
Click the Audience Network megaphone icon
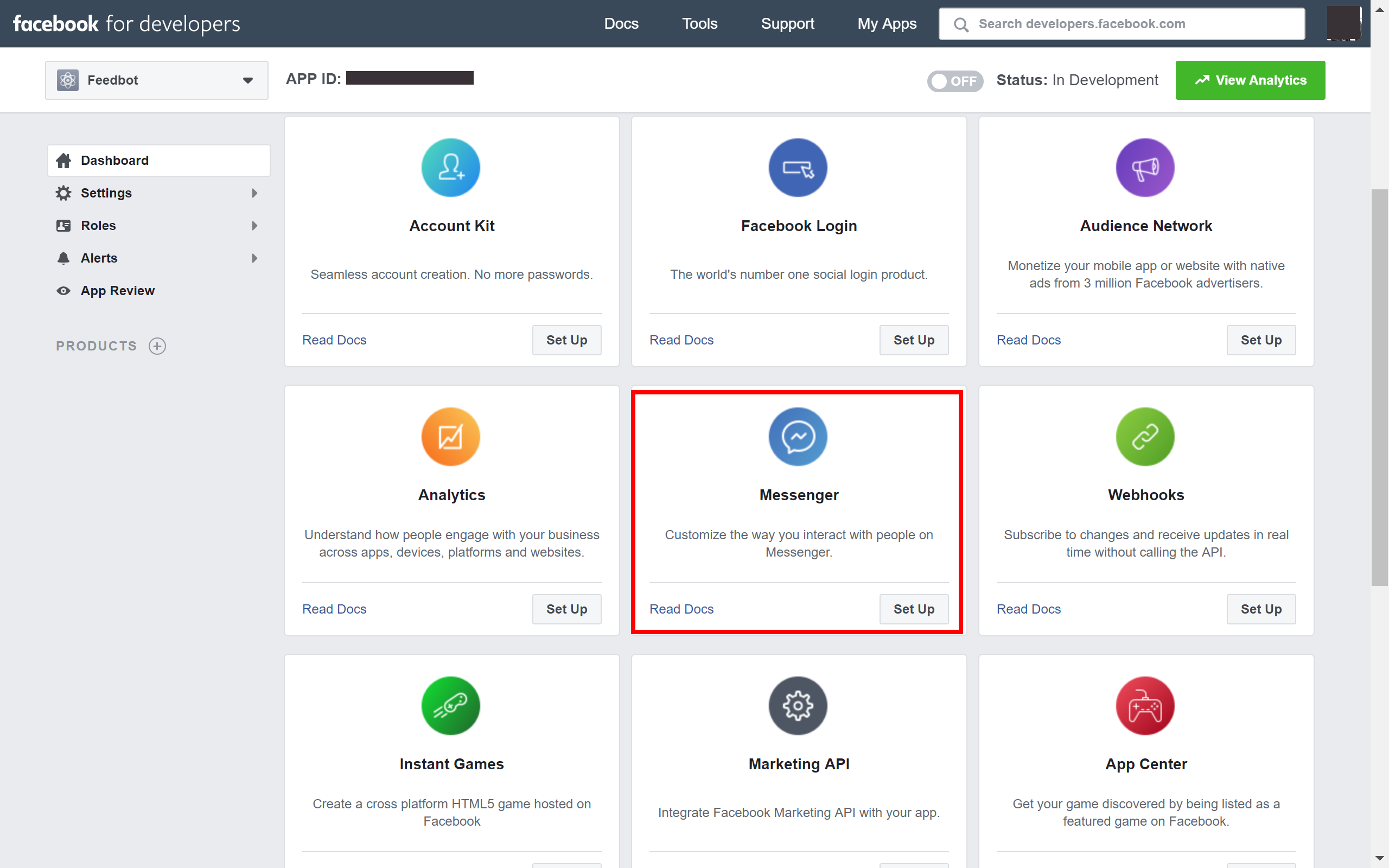point(1145,168)
